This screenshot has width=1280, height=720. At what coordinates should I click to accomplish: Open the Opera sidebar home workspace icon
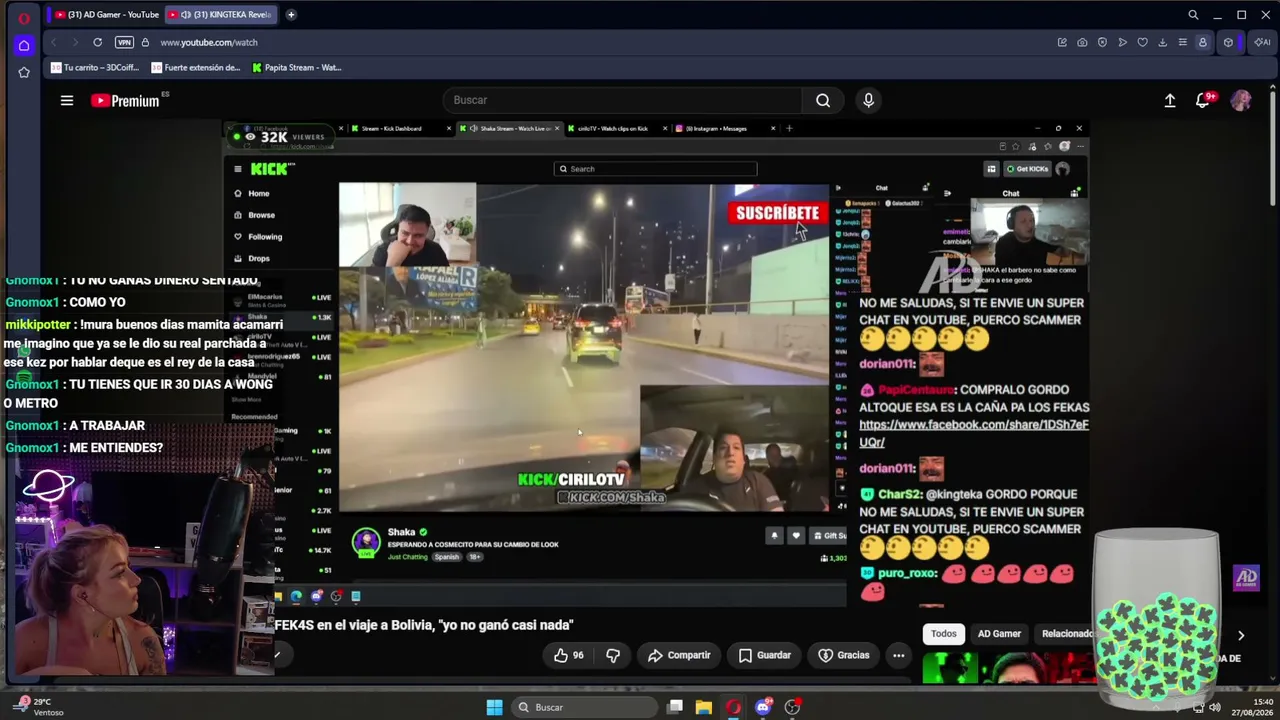(x=24, y=45)
